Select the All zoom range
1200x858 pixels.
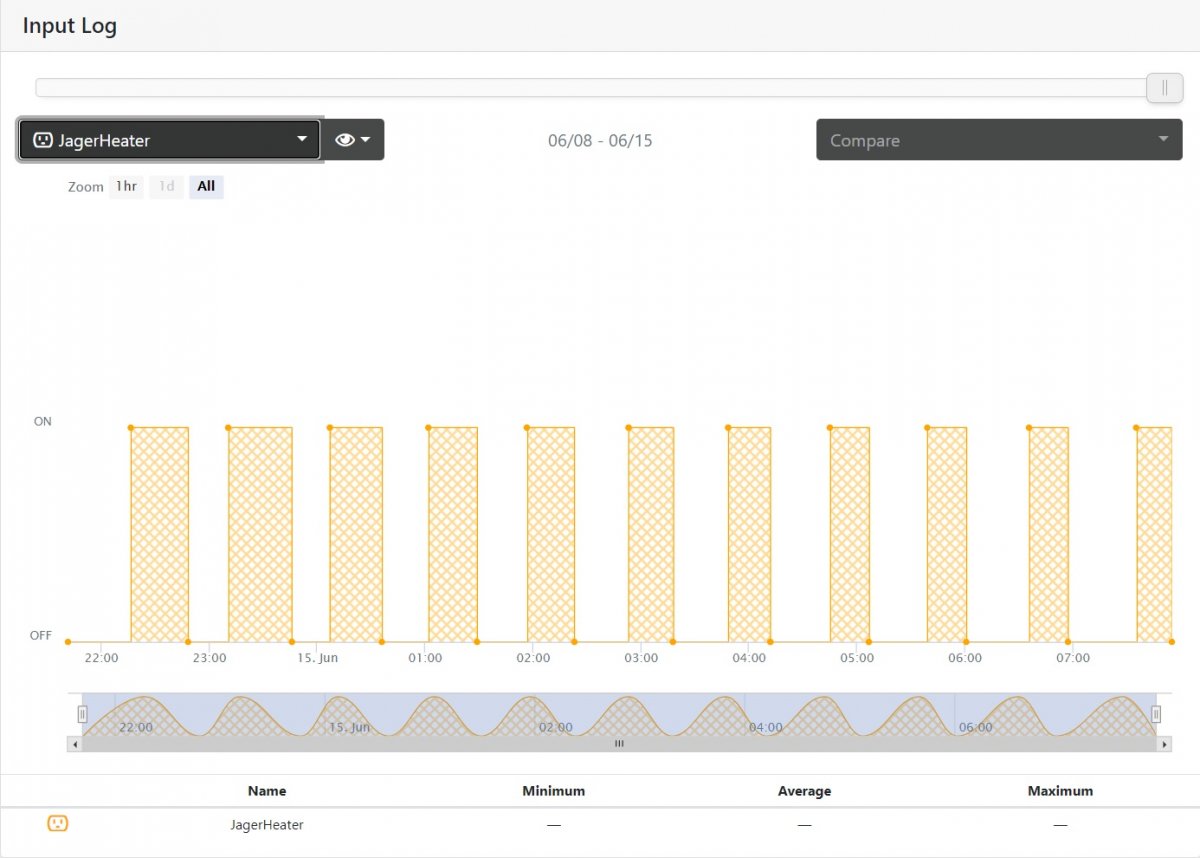point(206,187)
